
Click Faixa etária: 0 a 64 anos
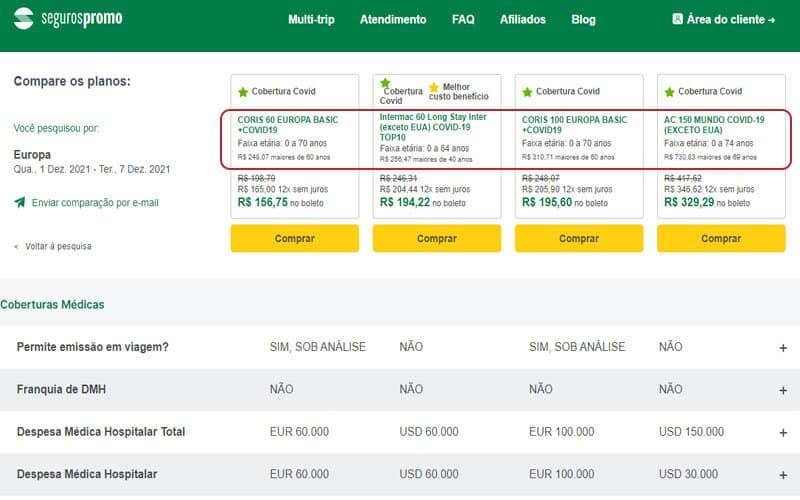click(424, 148)
